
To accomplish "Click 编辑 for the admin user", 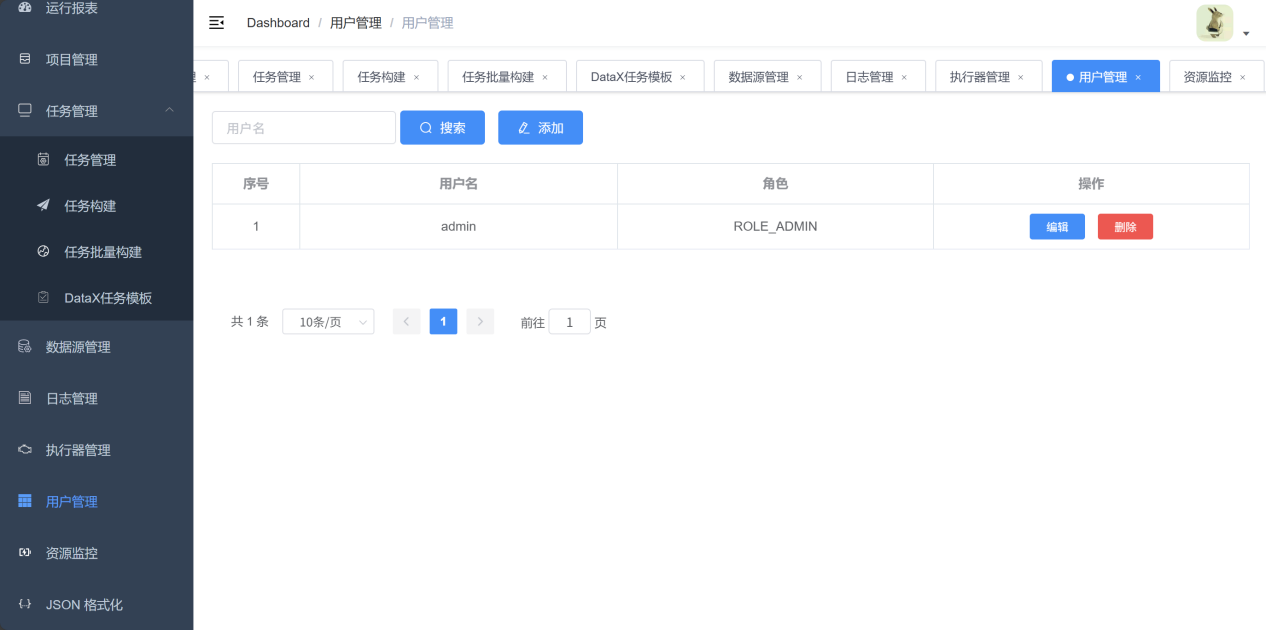I will (x=1057, y=227).
